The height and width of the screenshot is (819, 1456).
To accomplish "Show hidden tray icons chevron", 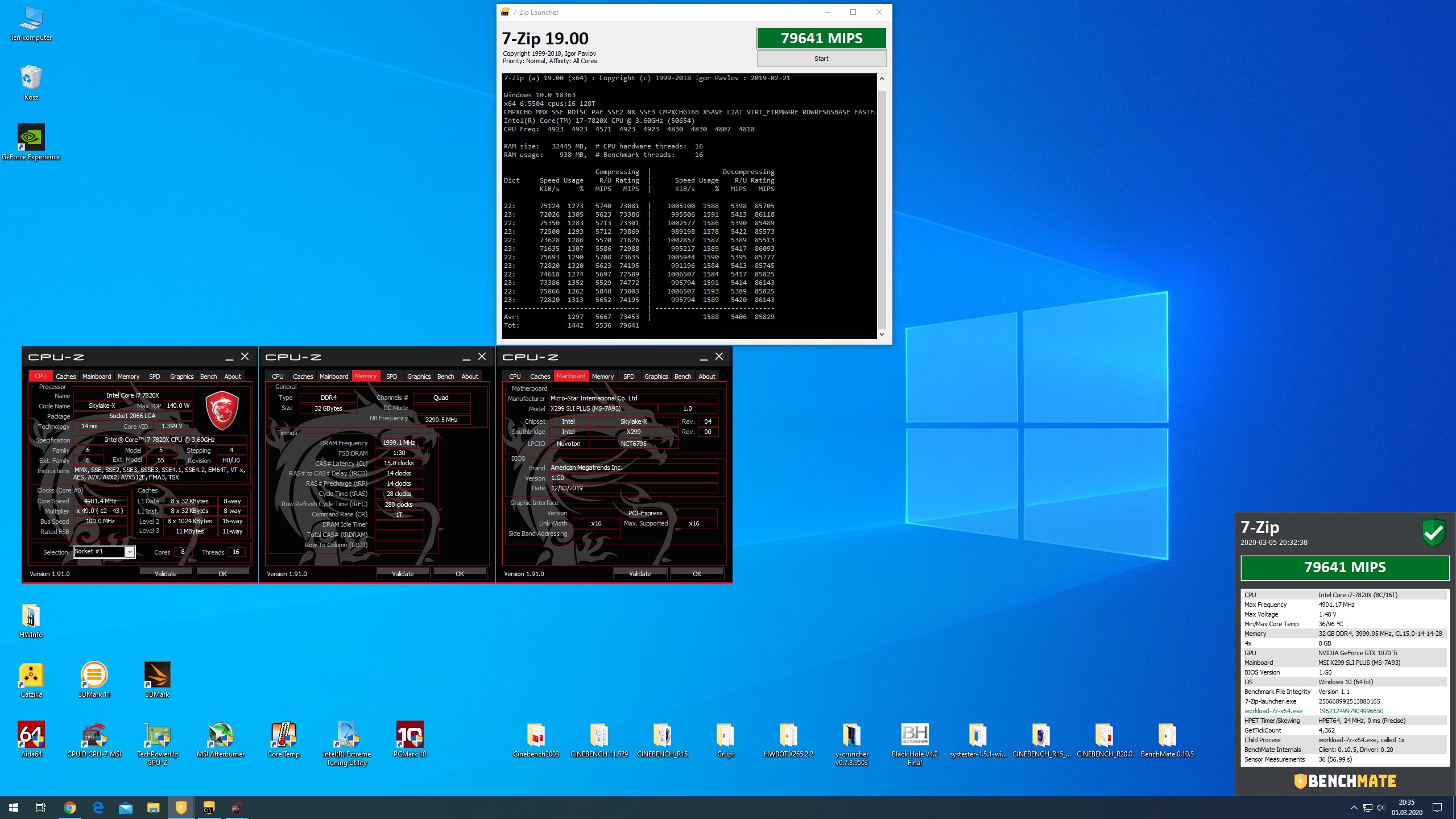I will click(1354, 808).
